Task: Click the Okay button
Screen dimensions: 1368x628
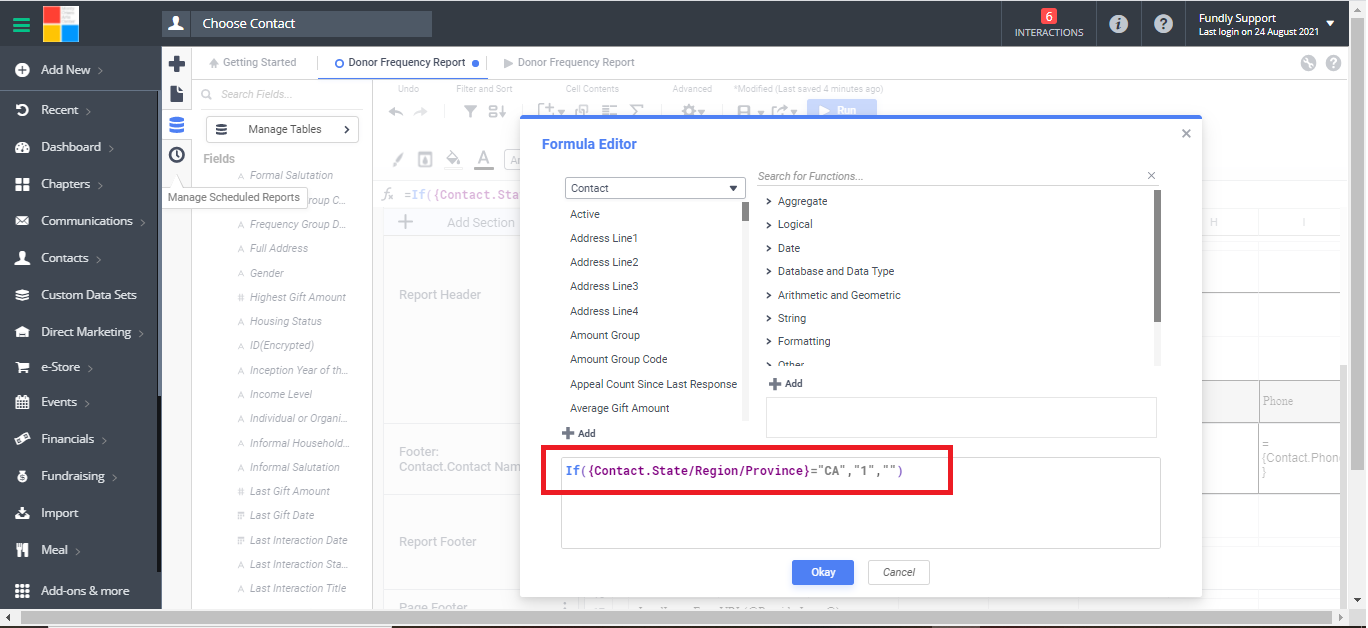Action: pyautogui.click(x=823, y=572)
